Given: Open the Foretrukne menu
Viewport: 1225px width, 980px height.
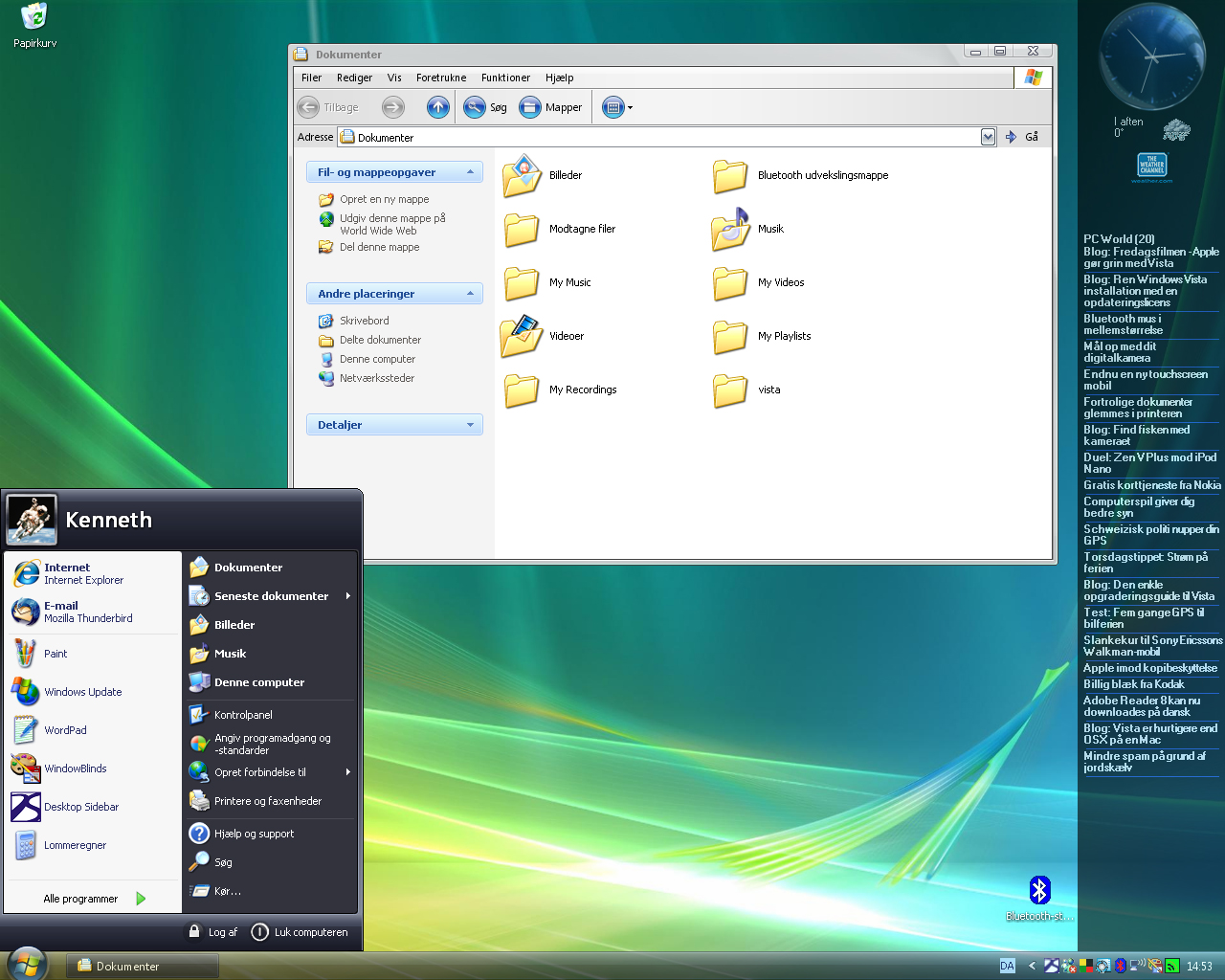Looking at the screenshot, I should 441,78.
